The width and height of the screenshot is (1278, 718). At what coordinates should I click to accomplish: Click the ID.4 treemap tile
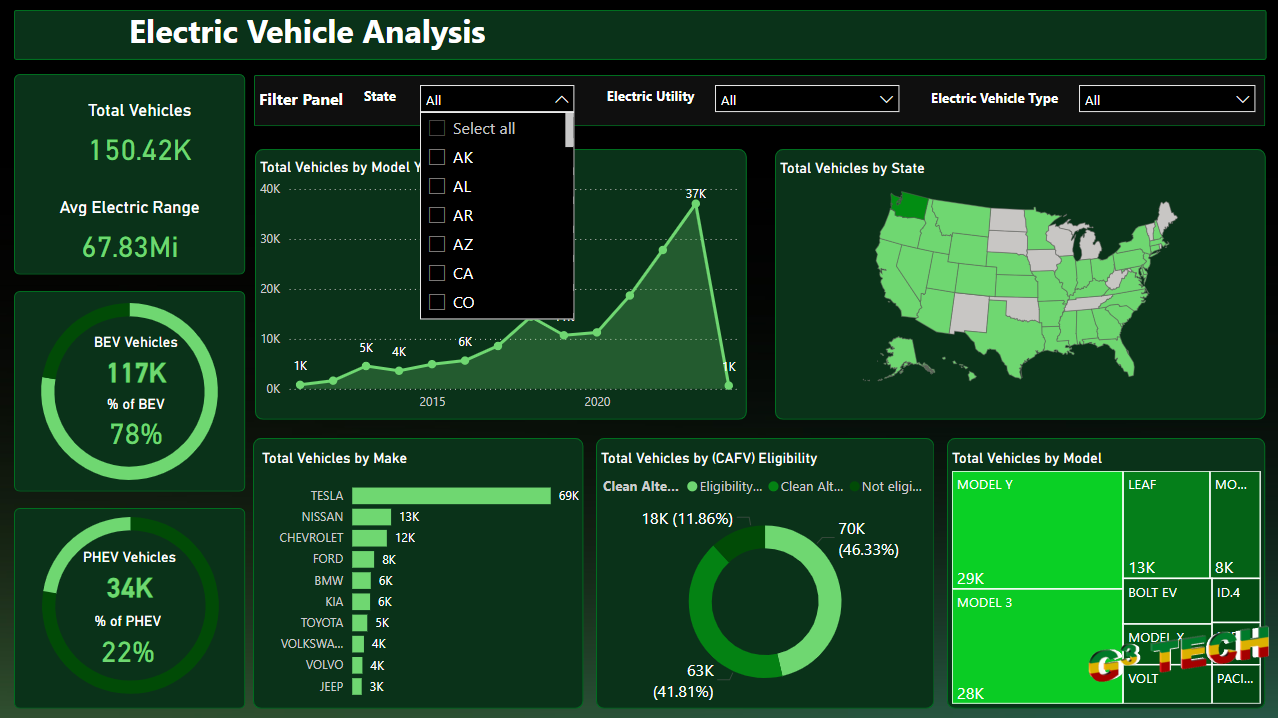point(1236,602)
